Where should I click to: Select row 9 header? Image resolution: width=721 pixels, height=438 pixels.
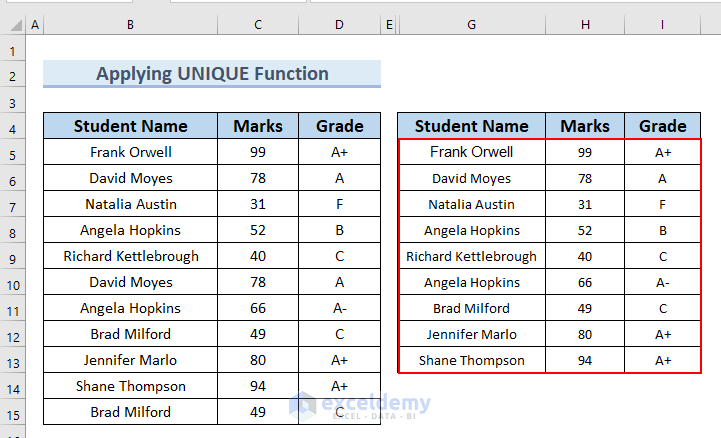[x=13, y=257]
